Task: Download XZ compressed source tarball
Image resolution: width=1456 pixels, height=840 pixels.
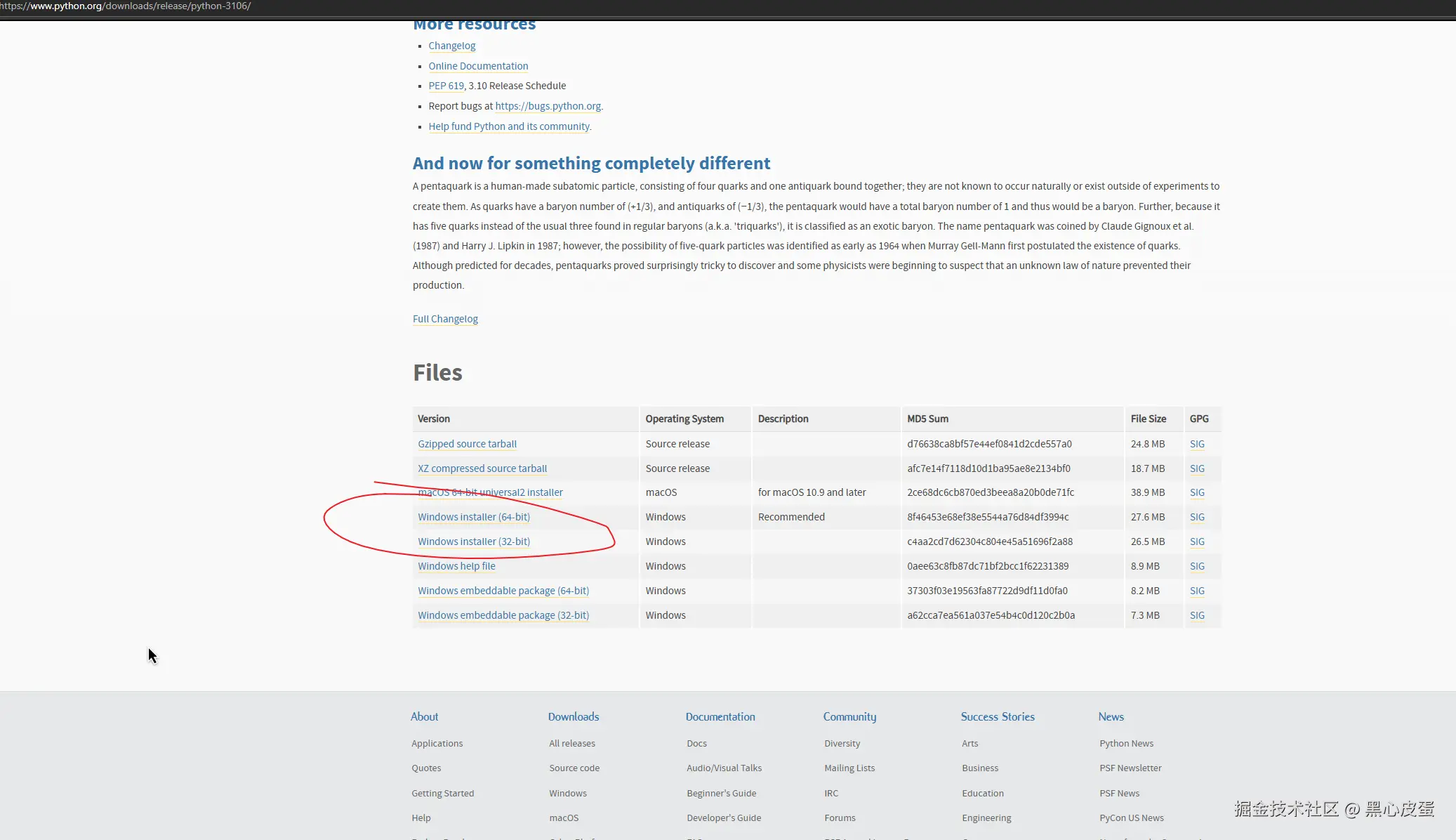Action: pos(482,468)
